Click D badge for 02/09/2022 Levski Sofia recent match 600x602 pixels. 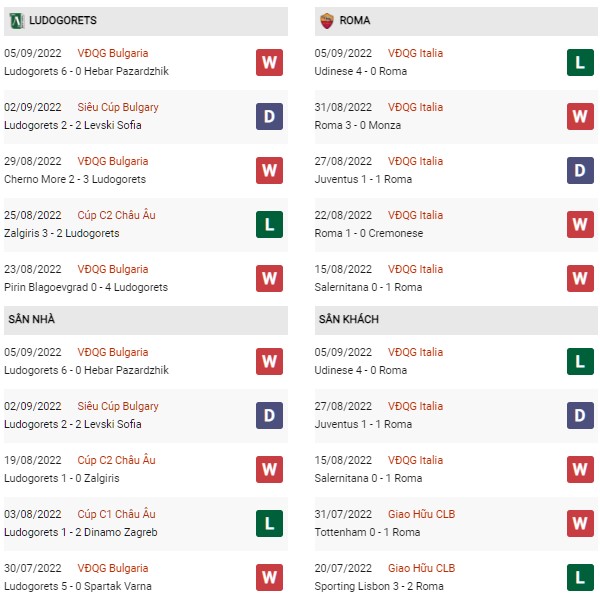click(x=269, y=116)
